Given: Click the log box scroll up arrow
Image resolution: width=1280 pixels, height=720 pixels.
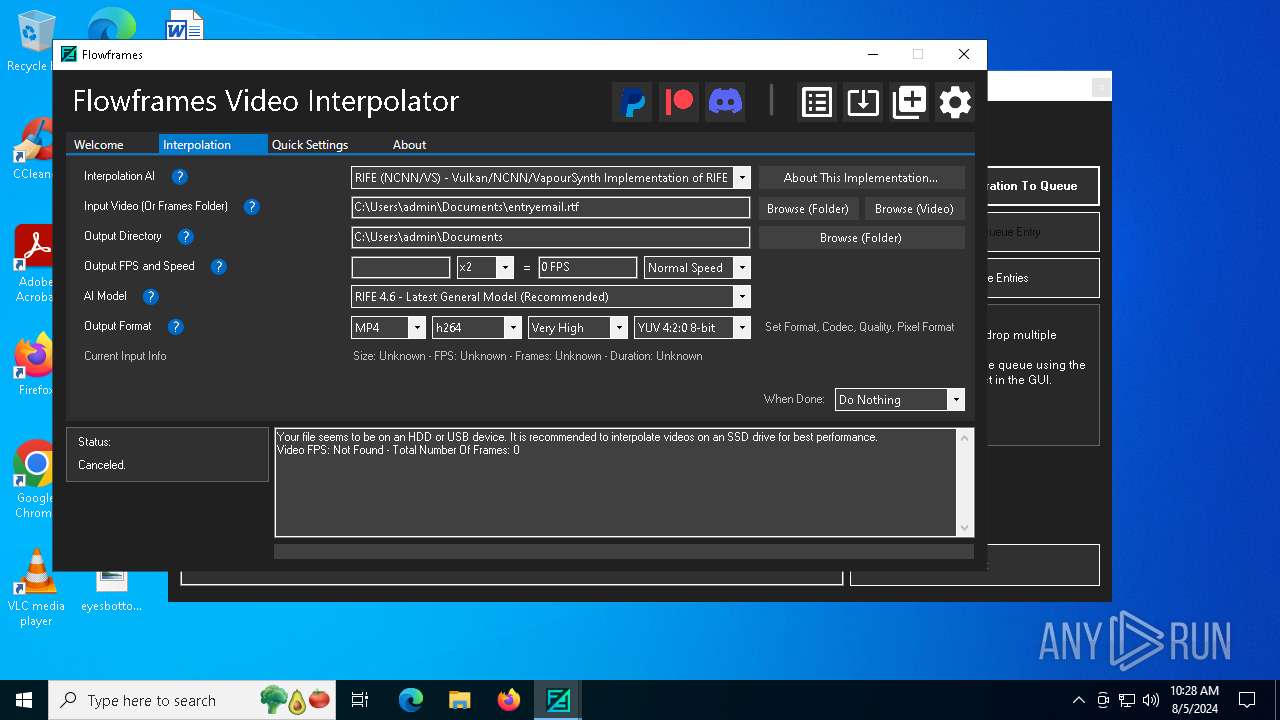Looking at the screenshot, I should tap(965, 438).
